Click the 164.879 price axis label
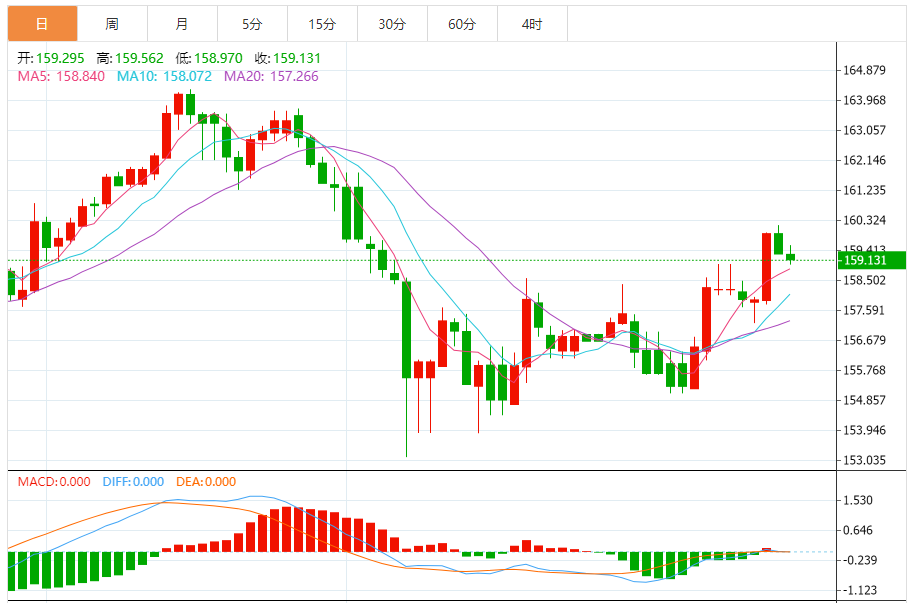This screenshot has width=914, height=603. coord(864,71)
